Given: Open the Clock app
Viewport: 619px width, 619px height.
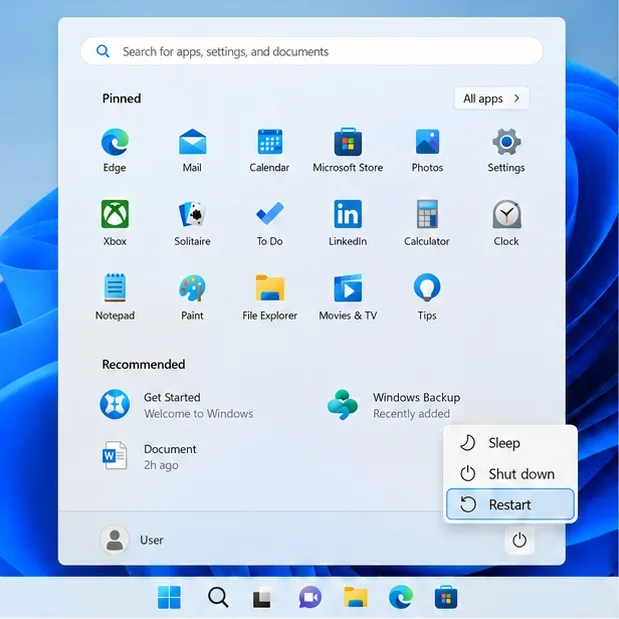Looking at the screenshot, I should (506, 223).
